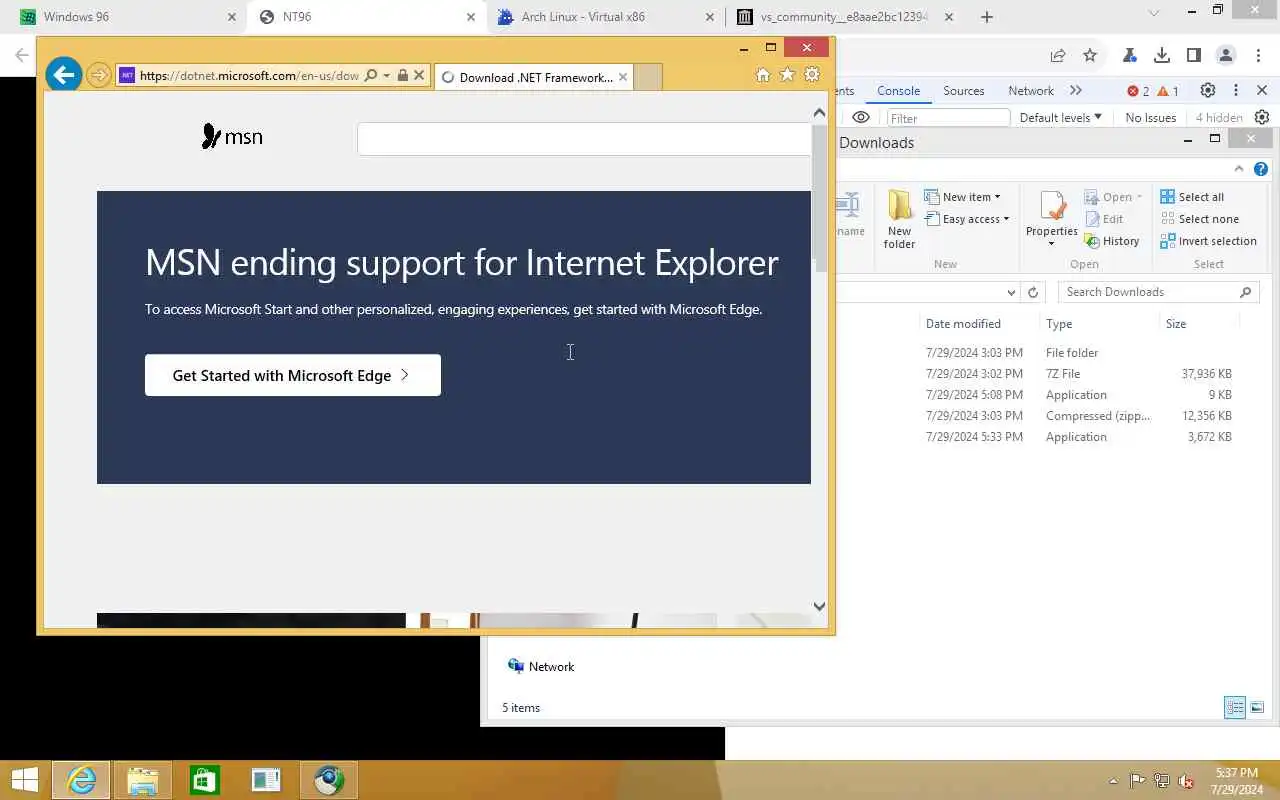Expand more DevTools tabs chevron
1280x800 pixels.
[x=1076, y=91]
